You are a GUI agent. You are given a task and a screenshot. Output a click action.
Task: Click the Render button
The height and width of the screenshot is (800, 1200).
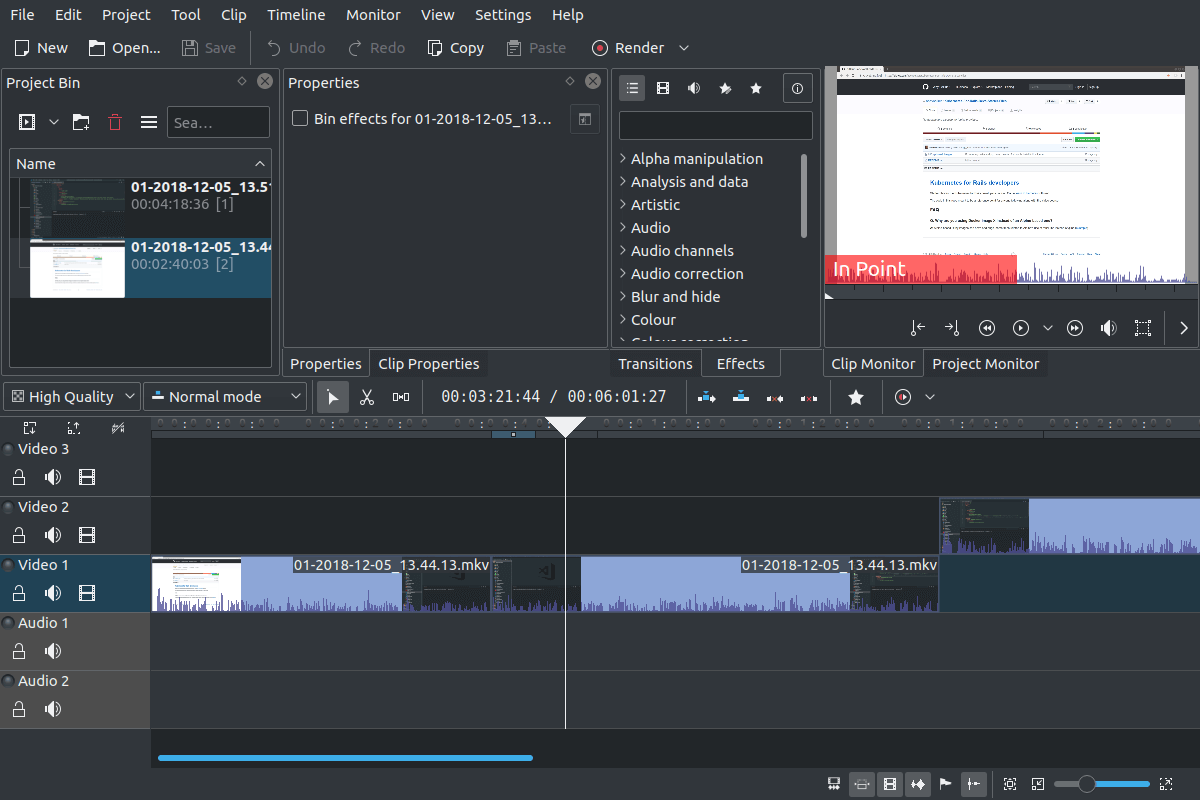click(628, 48)
